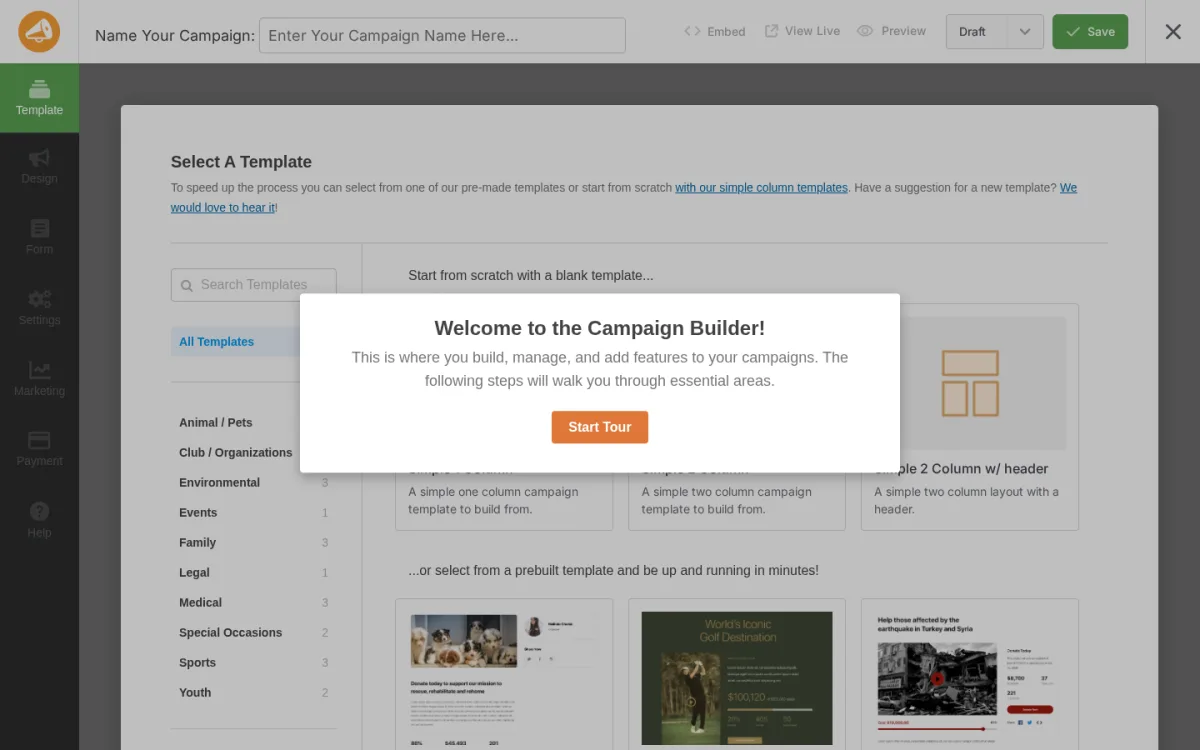Open the Marketing sidebar section
1200x750 pixels.
tap(39, 379)
